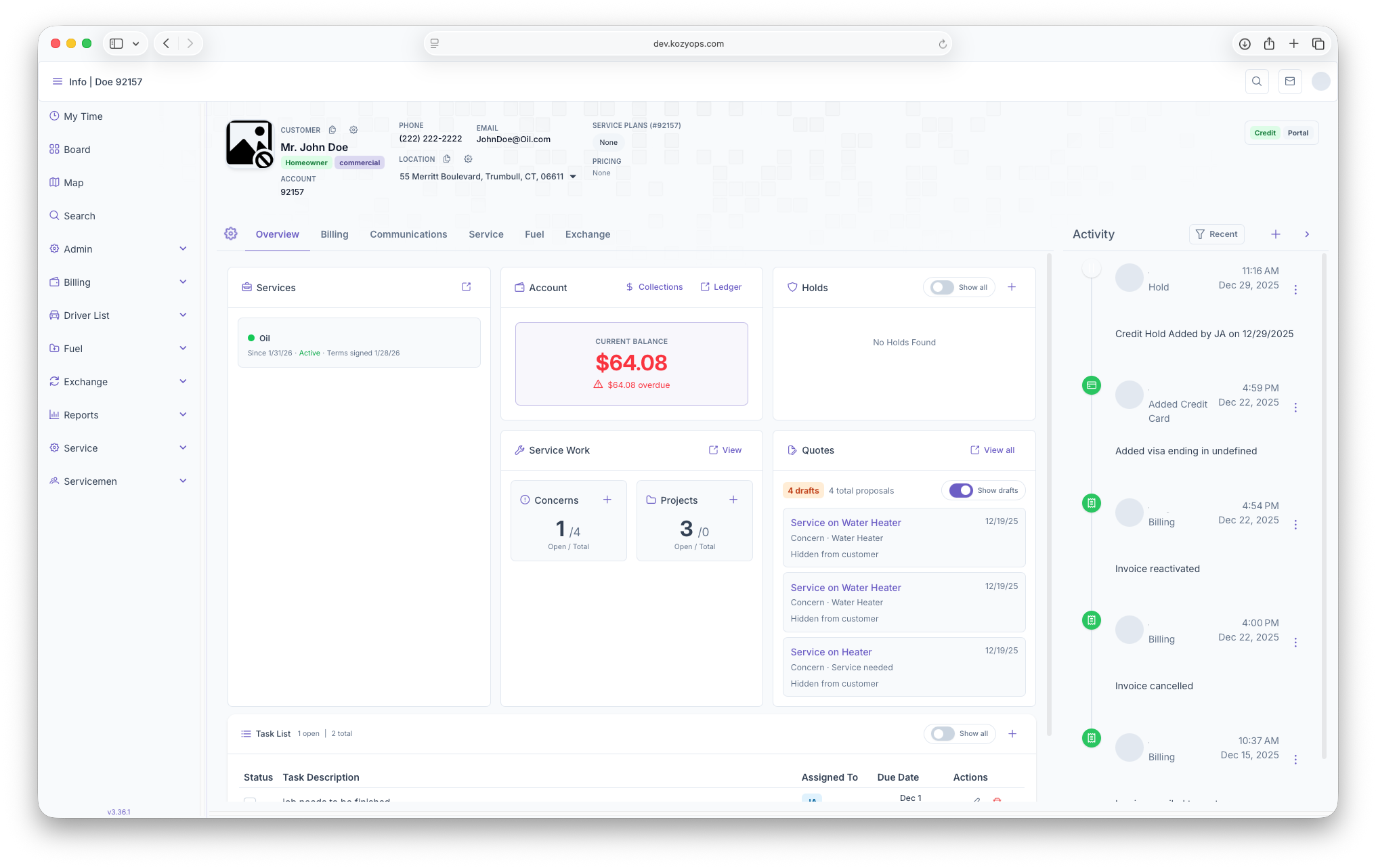Screen dimensions: 1376x868
Task: Click the Recent filter button
Action: pos(1216,234)
